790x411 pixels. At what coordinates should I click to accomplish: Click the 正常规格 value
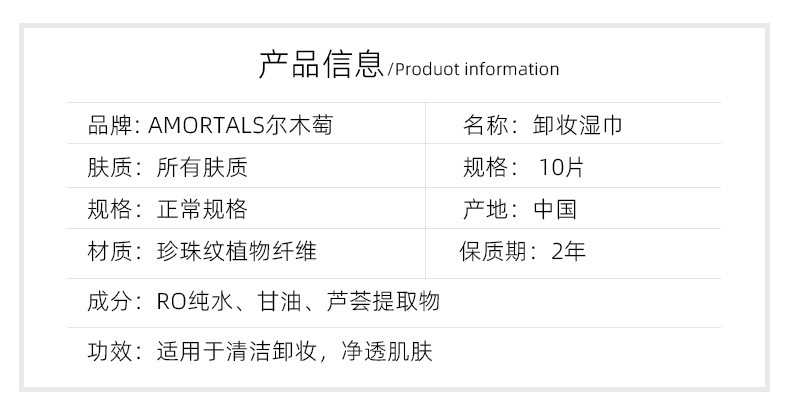tap(202, 210)
